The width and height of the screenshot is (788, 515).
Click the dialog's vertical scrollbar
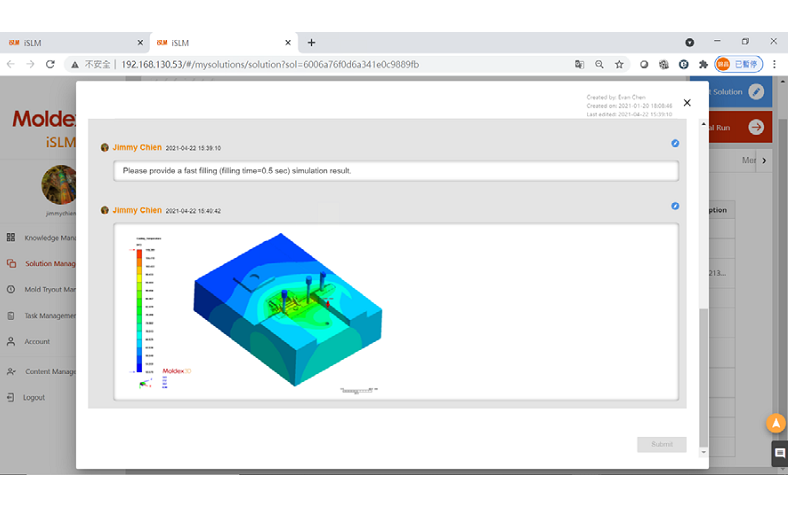click(703, 377)
